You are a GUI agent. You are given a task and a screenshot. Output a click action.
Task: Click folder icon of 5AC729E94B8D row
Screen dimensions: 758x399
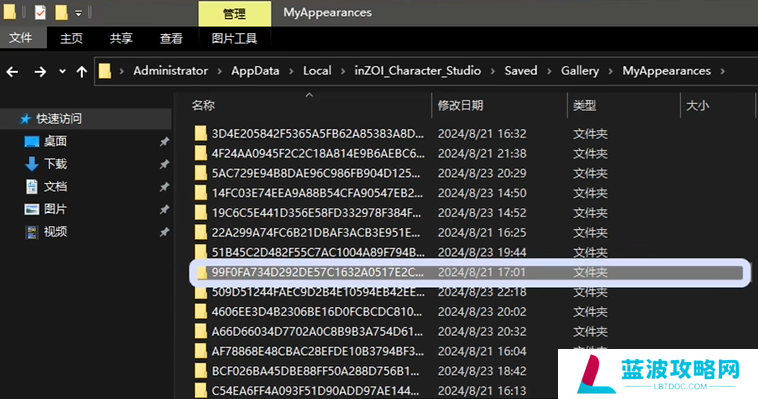coord(201,173)
